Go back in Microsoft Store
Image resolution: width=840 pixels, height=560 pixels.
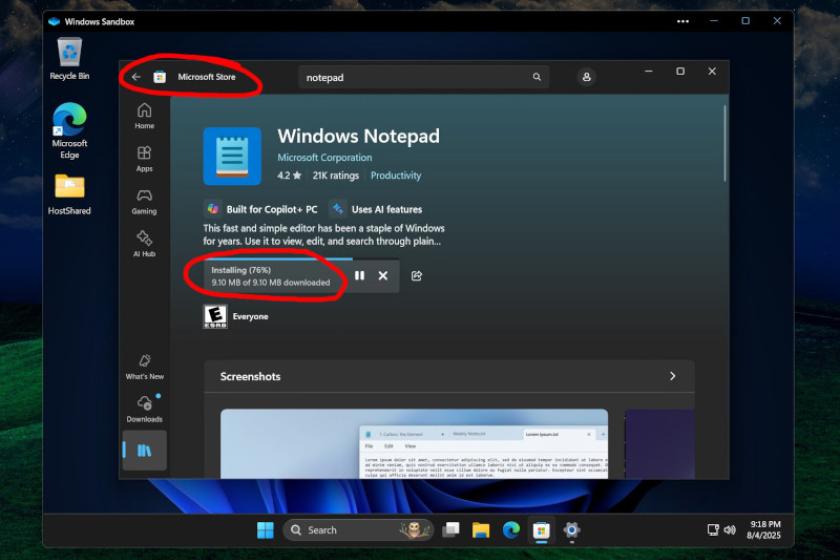tap(136, 77)
